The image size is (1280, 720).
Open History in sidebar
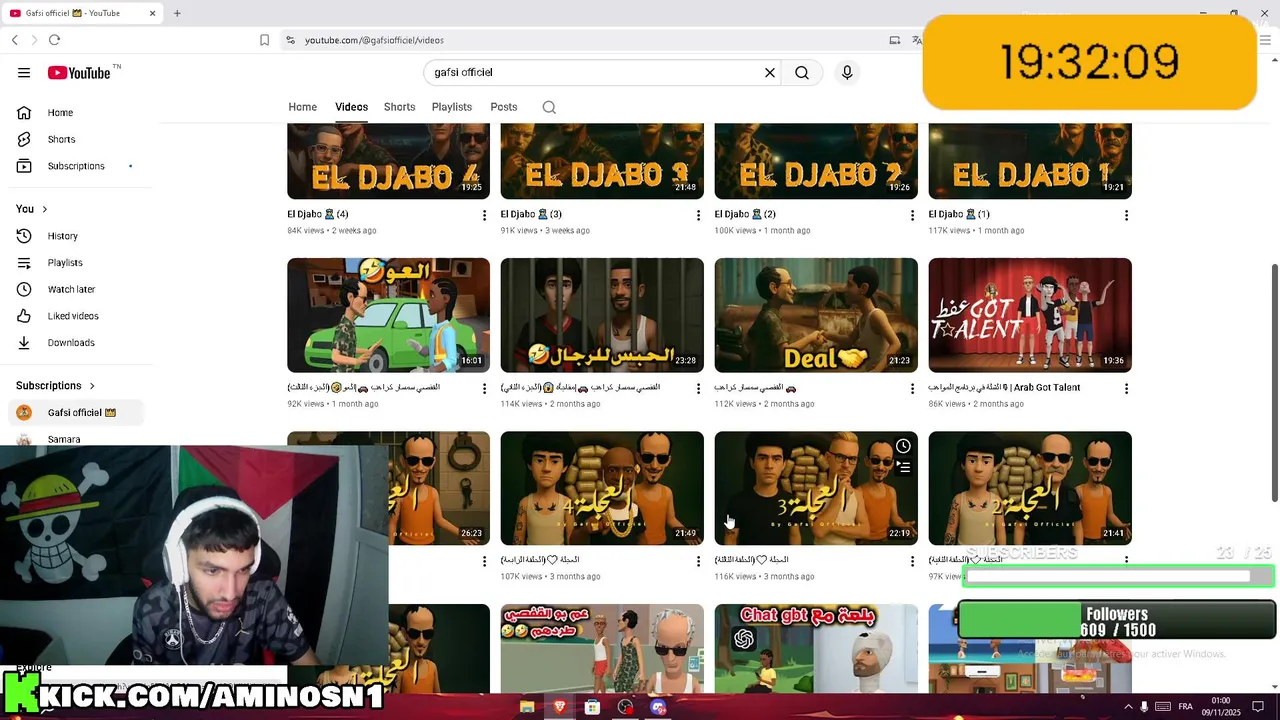[77, 236]
